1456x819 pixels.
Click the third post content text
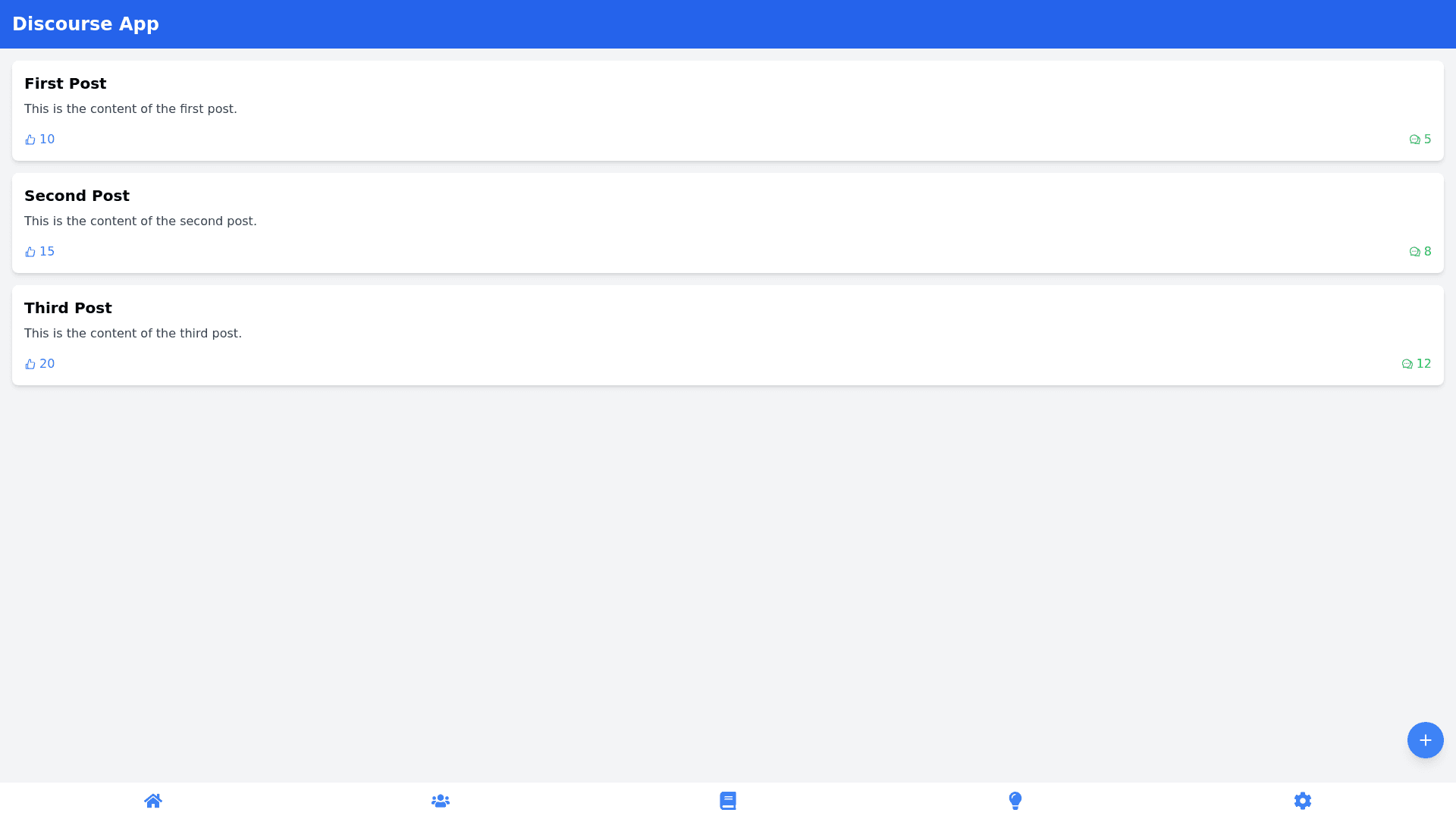coord(133,334)
